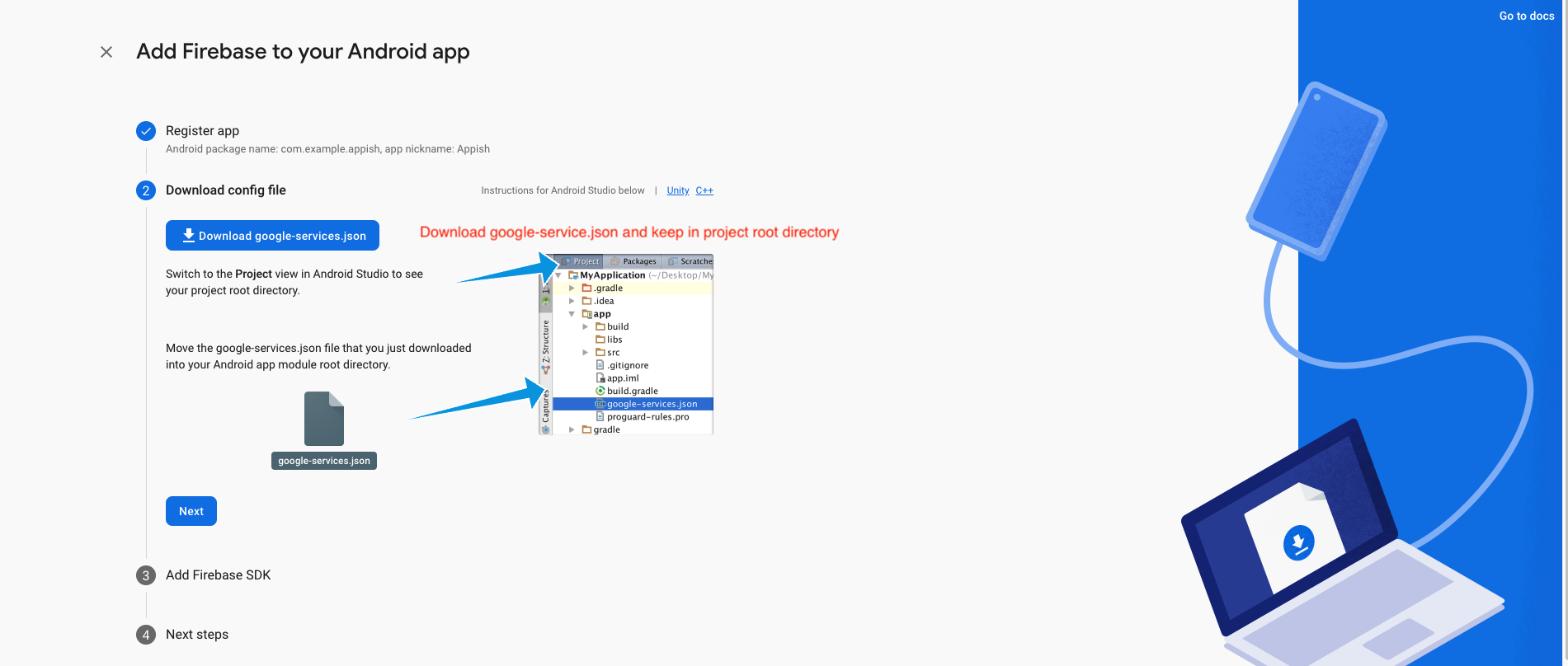The image size is (1568, 666).
Task: Click the download illustration on the laptop screen
Action: (1298, 543)
